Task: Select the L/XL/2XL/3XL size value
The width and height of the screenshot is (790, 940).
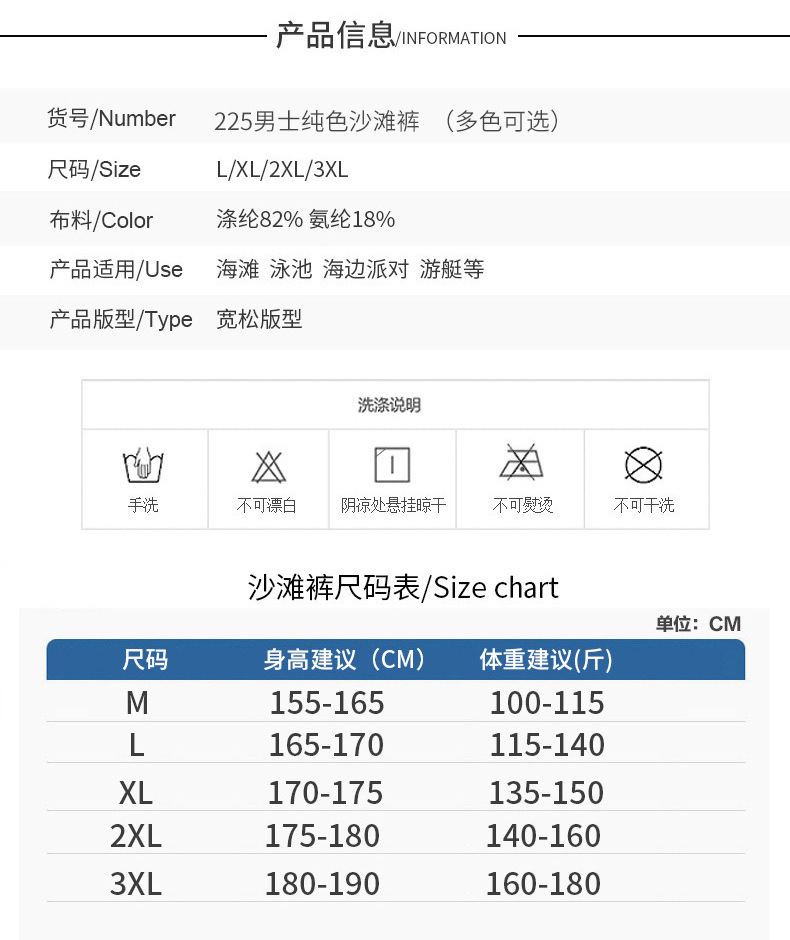Action: click(x=282, y=169)
